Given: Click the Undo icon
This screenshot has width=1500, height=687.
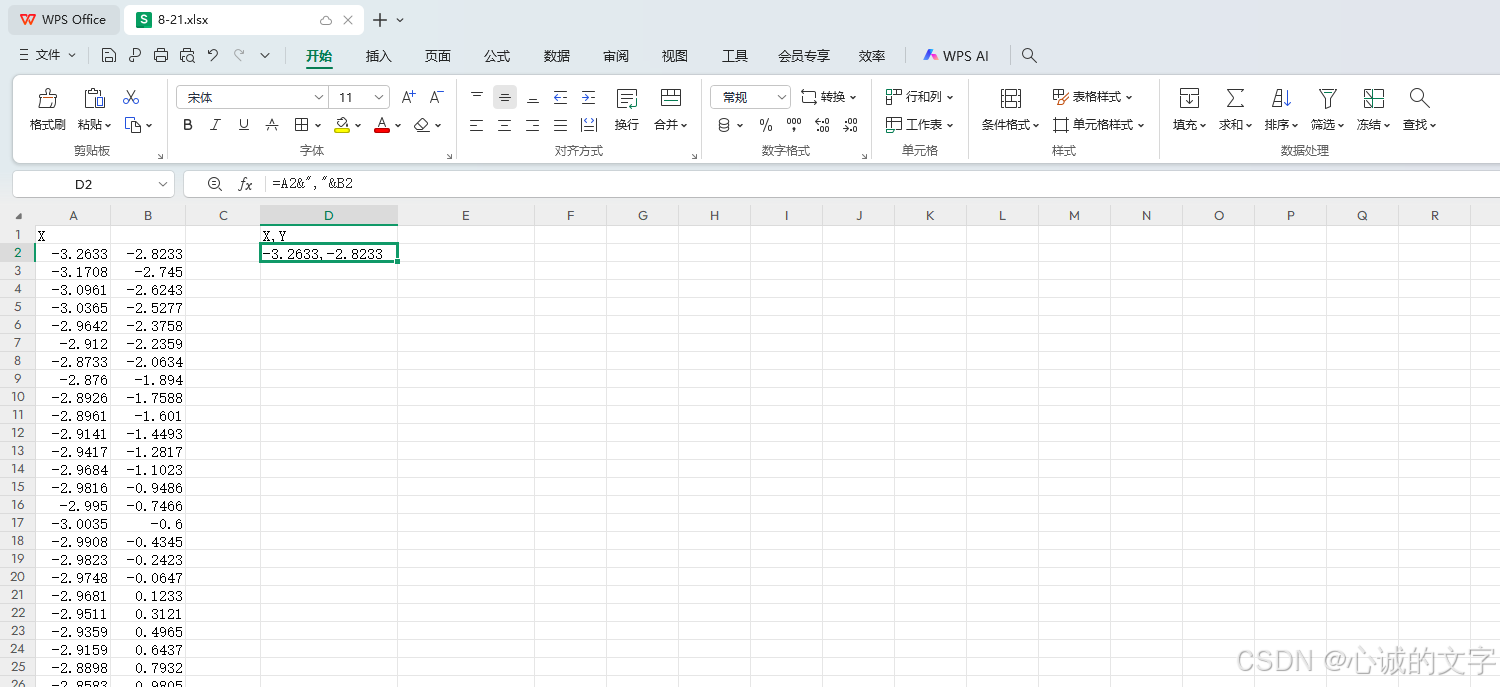Looking at the screenshot, I should click(212, 55).
